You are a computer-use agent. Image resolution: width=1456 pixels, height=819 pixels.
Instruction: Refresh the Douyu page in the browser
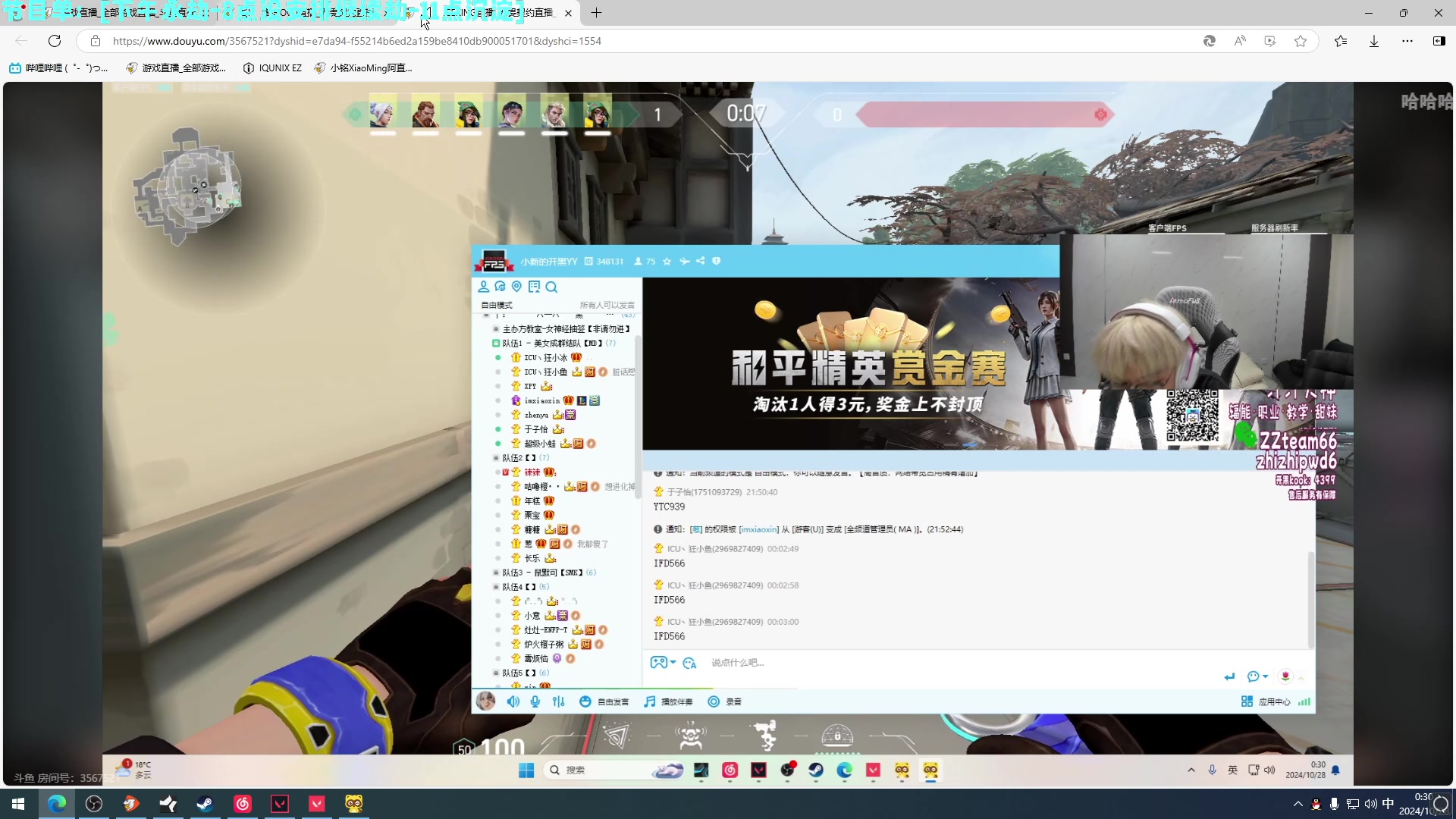click(x=55, y=41)
